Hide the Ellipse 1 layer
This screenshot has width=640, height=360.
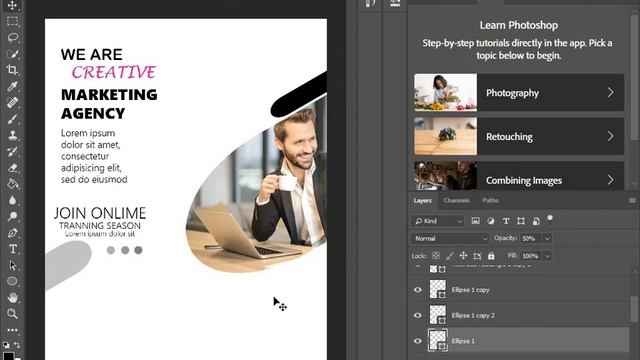418,341
